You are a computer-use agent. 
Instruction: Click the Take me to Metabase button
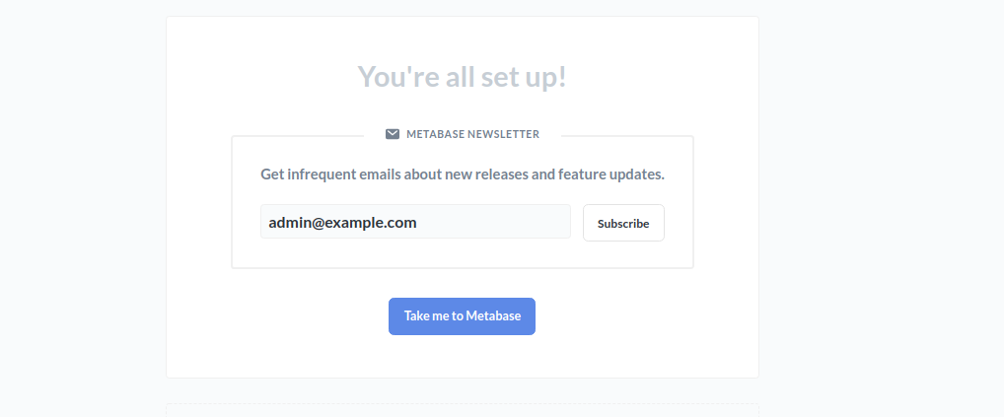462,316
